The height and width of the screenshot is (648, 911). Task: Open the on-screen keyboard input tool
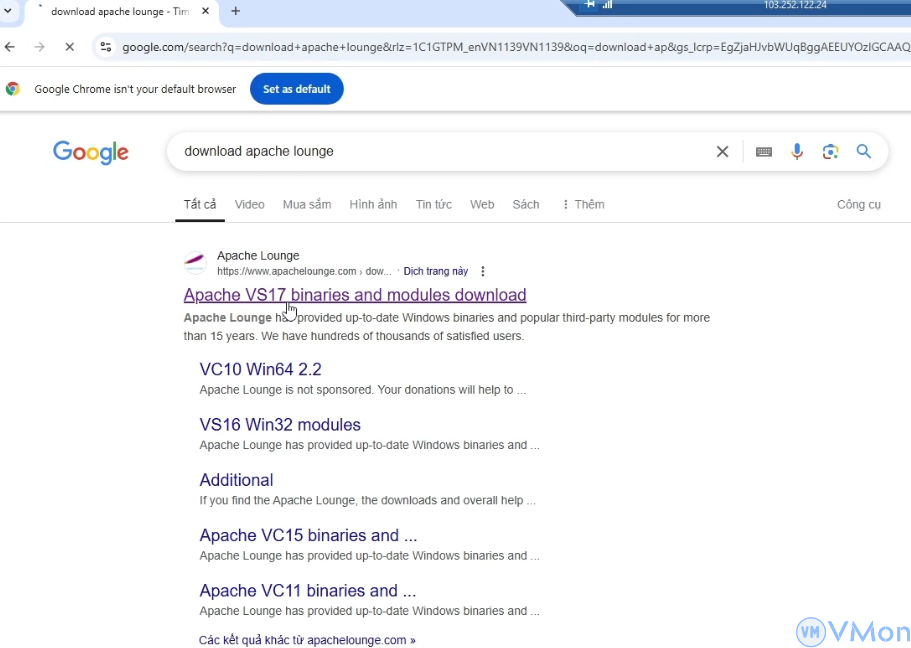tap(764, 152)
